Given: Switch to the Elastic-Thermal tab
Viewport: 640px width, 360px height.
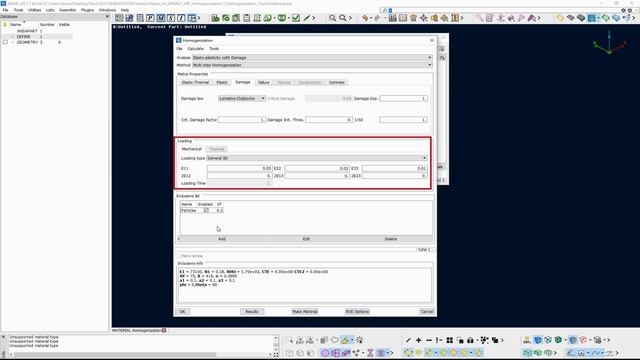Looking at the screenshot, I should (195, 82).
